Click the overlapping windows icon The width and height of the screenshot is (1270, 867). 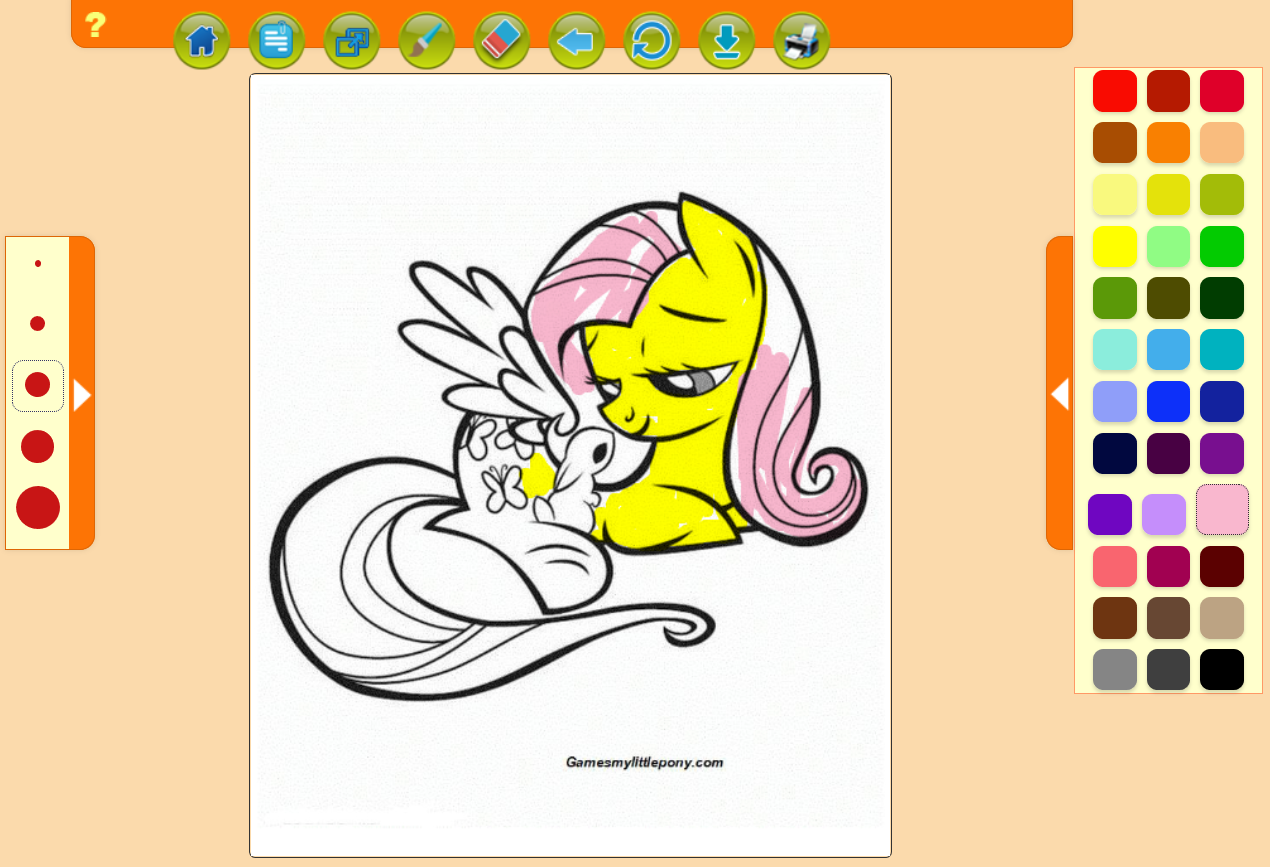pyautogui.click(x=352, y=41)
